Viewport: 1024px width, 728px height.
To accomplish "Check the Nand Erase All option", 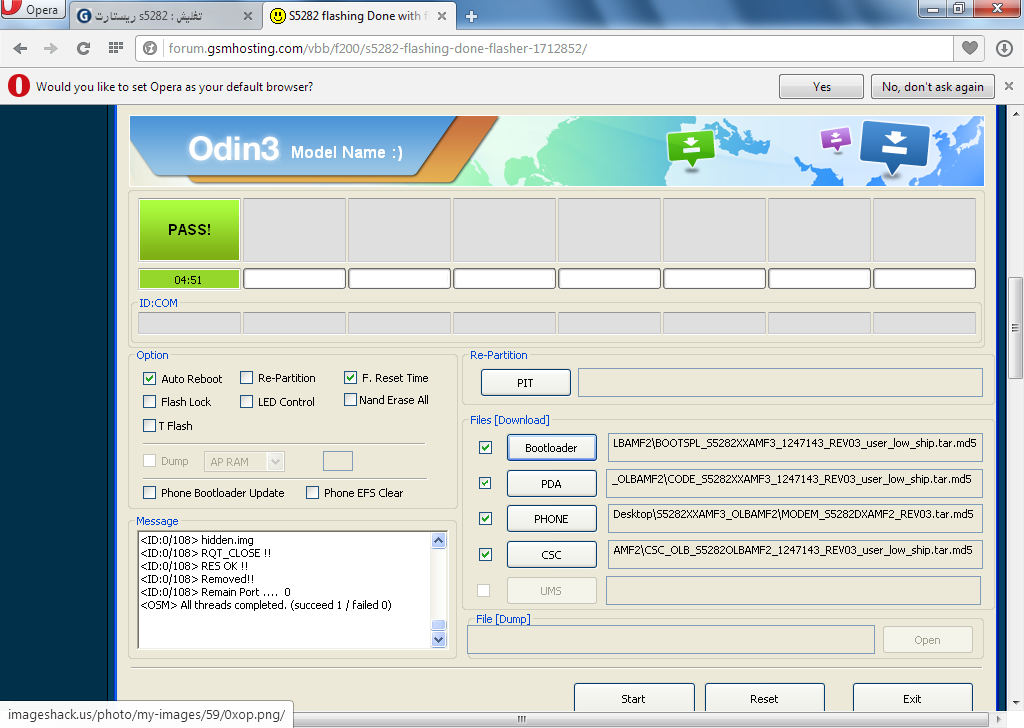I will [351, 400].
